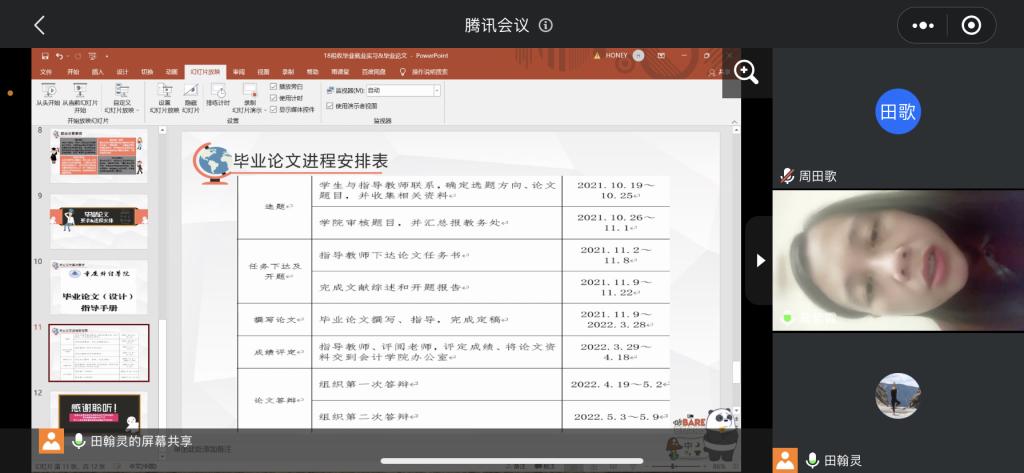Click the 成绩评定 row label
This screenshot has width=1024, height=473.
click(274, 352)
